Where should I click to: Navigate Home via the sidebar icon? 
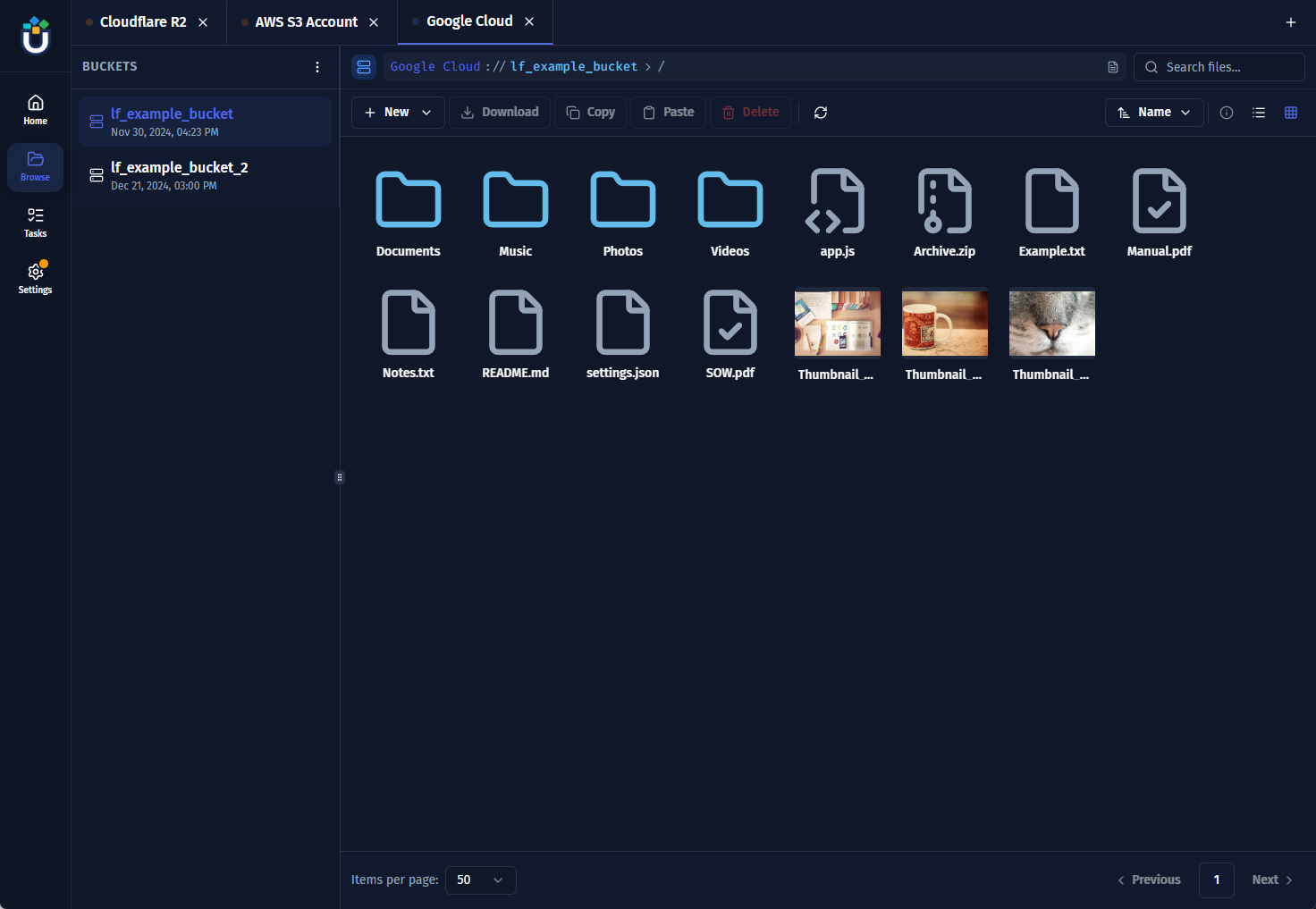point(35,109)
